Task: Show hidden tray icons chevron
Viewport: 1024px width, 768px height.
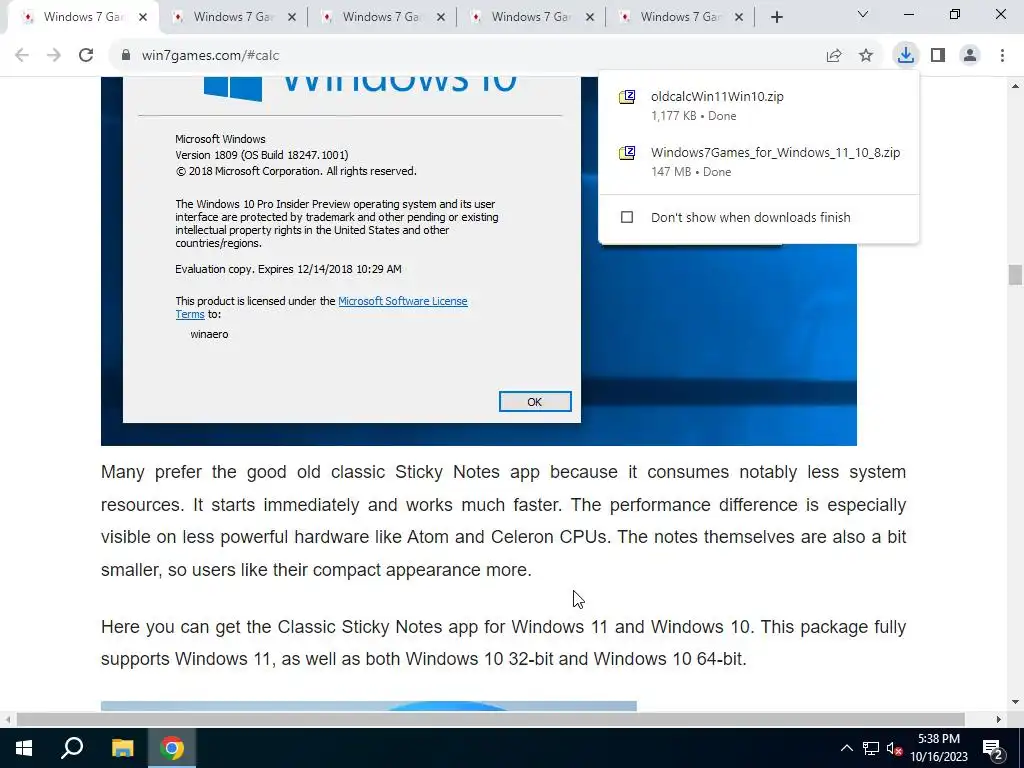Action: (846, 748)
